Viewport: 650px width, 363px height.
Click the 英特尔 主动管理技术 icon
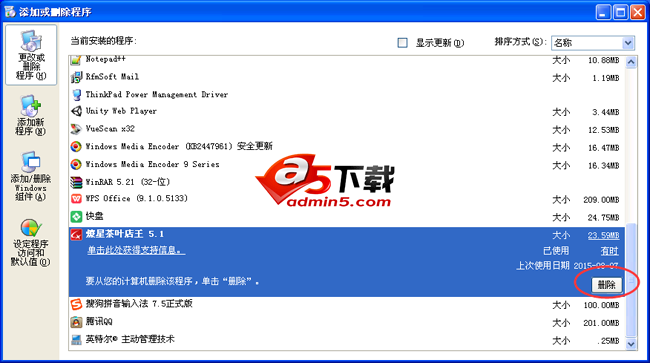point(76,340)
